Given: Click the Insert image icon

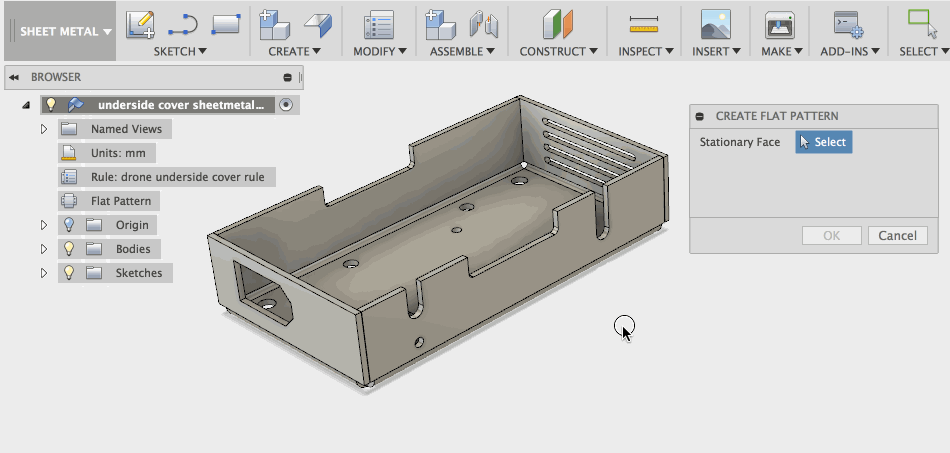Looking at the screenshot, I should click(x=715, y=24).
